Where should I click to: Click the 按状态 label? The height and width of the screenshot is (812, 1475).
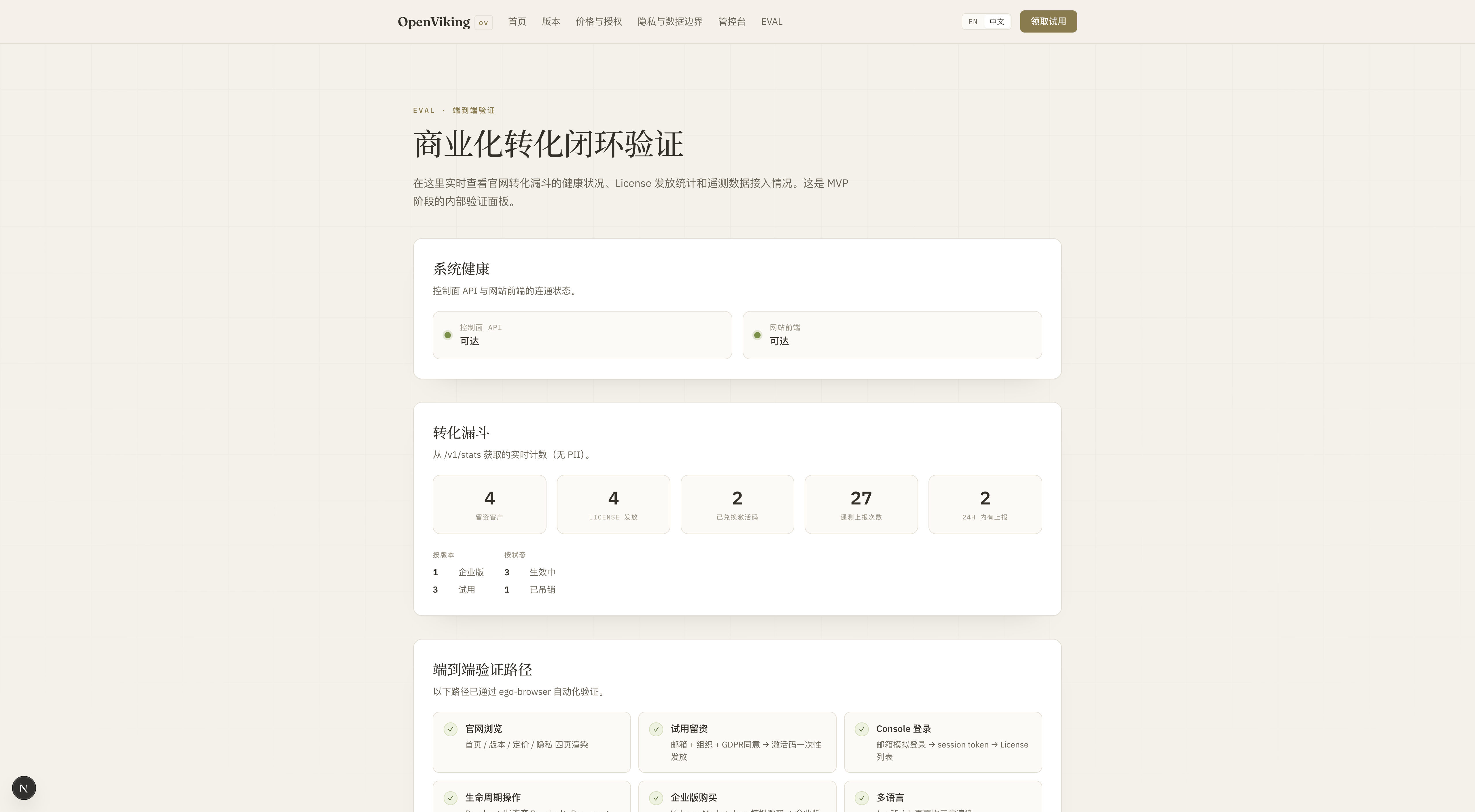(x=515, y=555)
